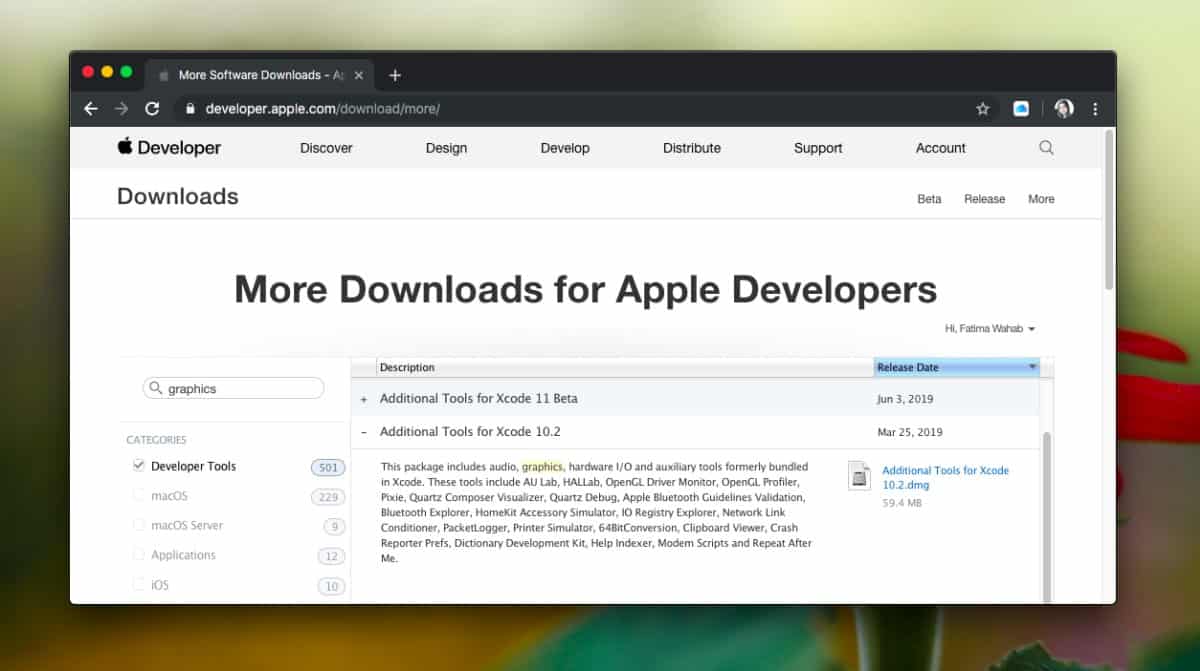Close the More Software Downloads tab
This screenshot has width=1200, height=671.
[x=359, y=75]
